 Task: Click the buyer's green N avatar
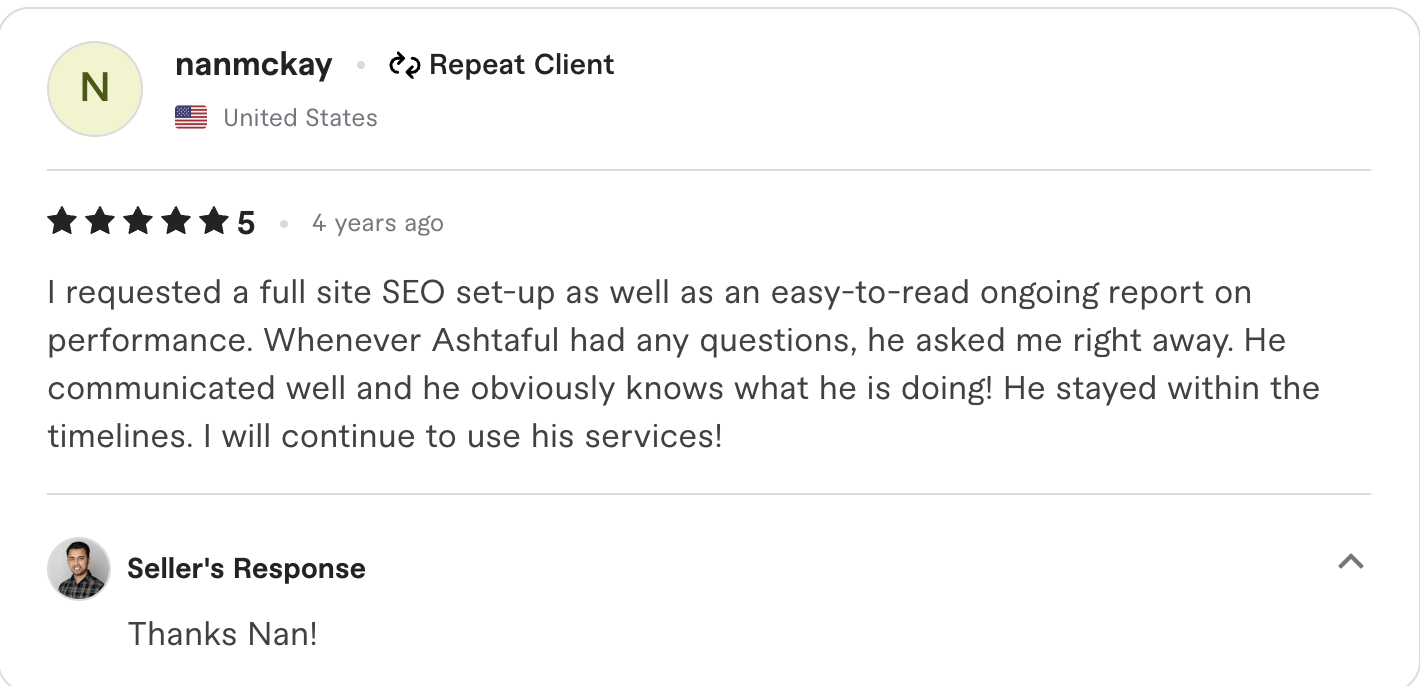(94, 89)
